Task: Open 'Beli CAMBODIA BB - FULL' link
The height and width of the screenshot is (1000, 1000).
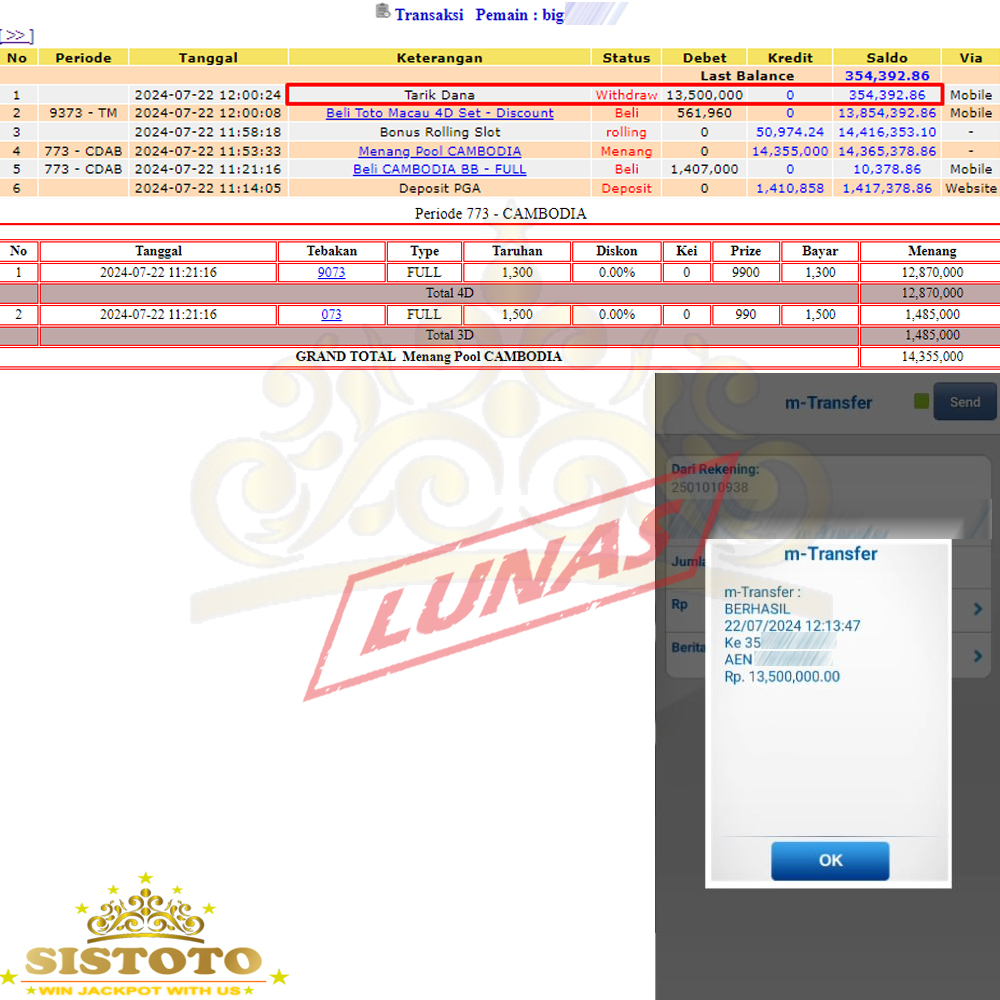Action: tap(439, 170)
